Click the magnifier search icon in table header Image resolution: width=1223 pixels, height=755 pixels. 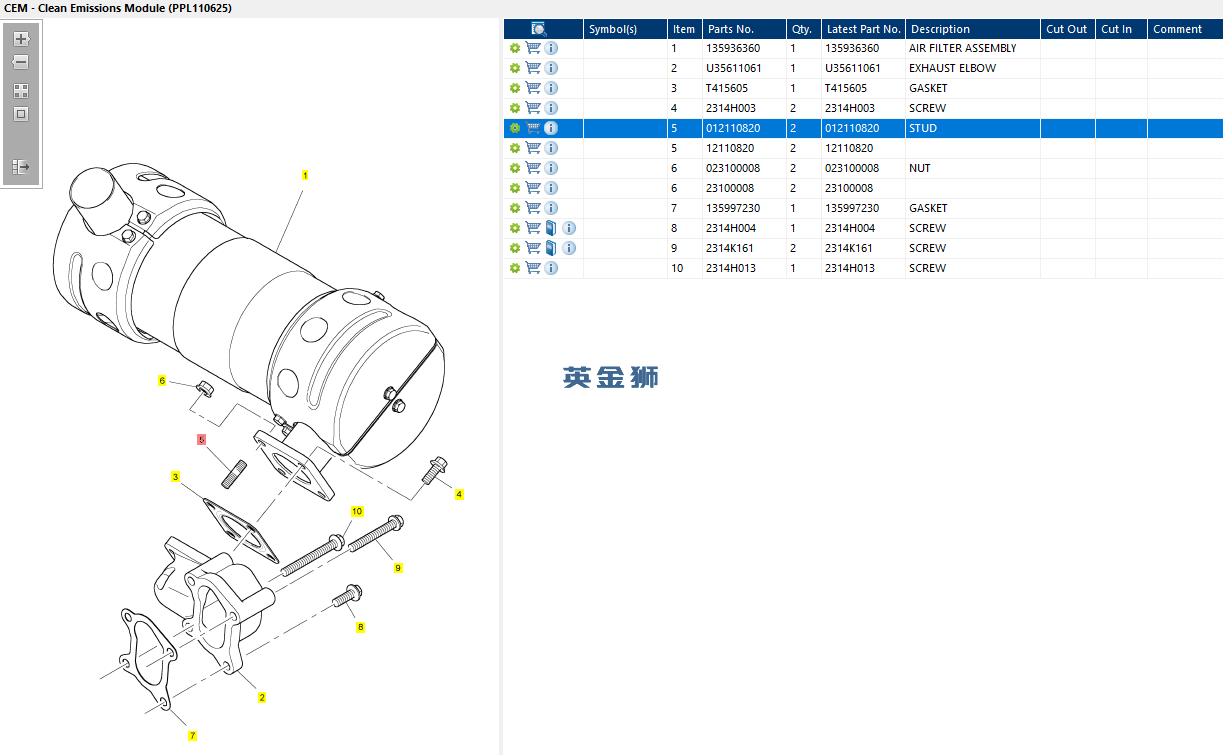pyautogui.click(x=539, y=29)
